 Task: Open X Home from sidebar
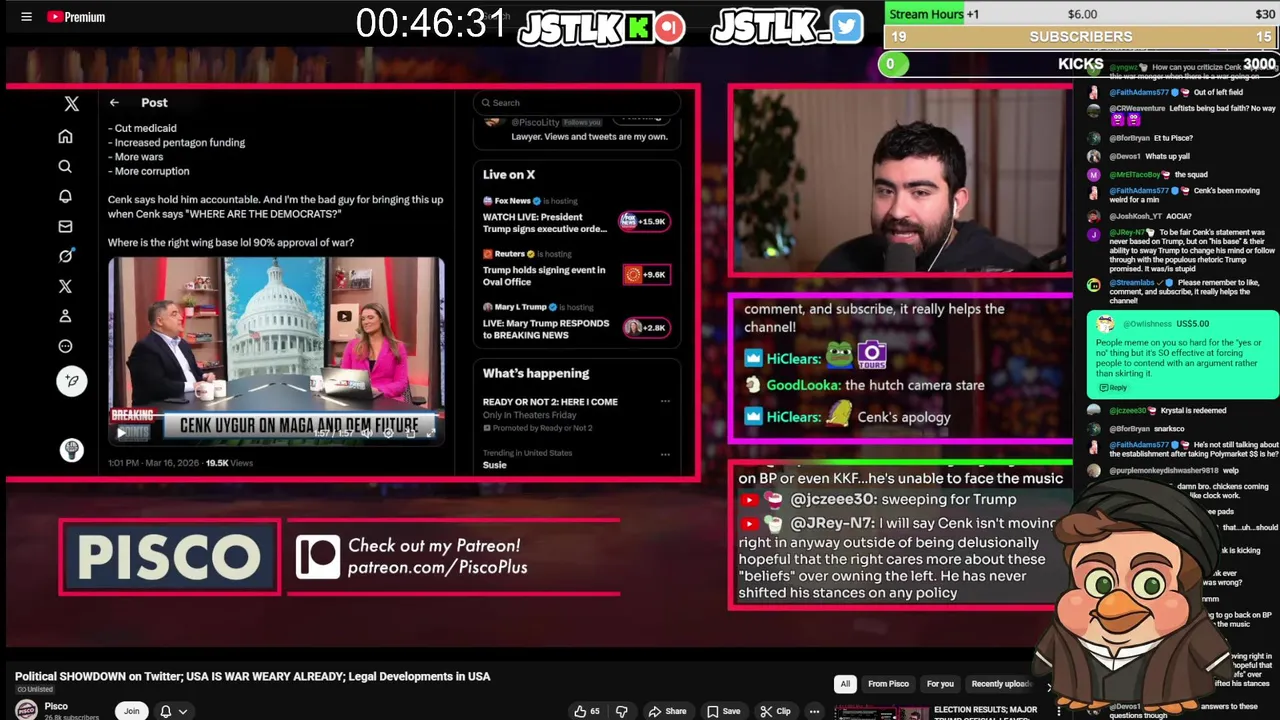point(65,136)
